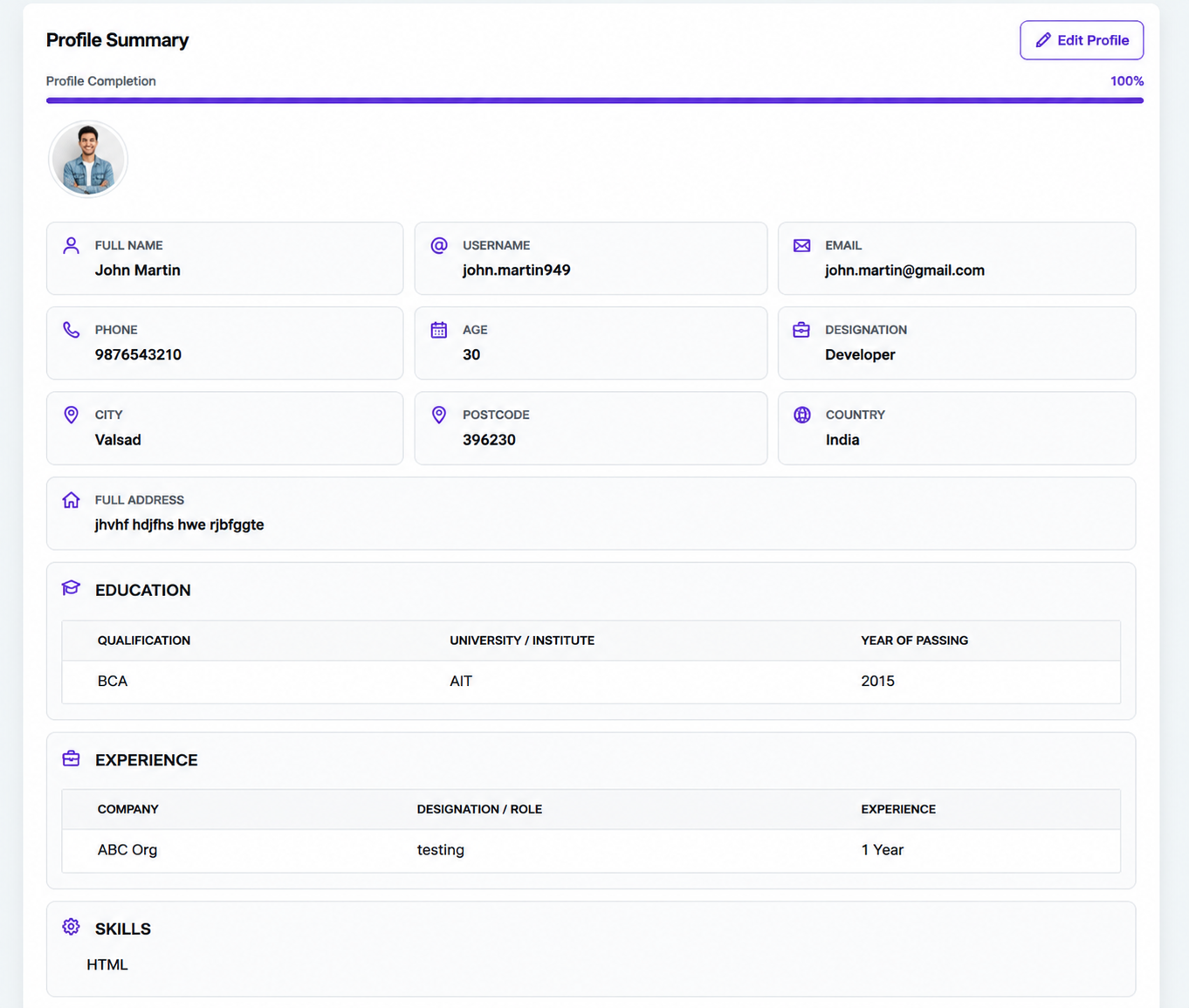This screenshot has width=1189, height=1008.
Task: Click the briefcase icon beside Designation
Action: click(801, 330)
